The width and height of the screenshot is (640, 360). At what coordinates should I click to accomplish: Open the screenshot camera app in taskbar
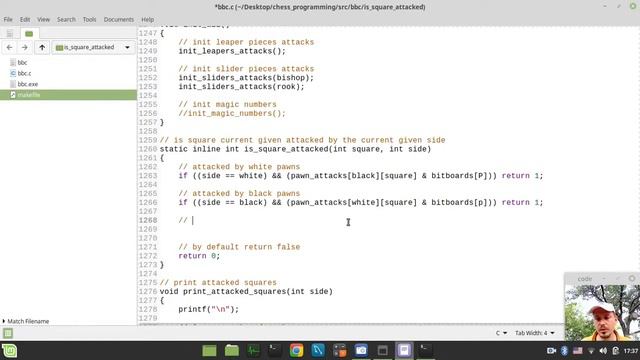tap(361, 351)
